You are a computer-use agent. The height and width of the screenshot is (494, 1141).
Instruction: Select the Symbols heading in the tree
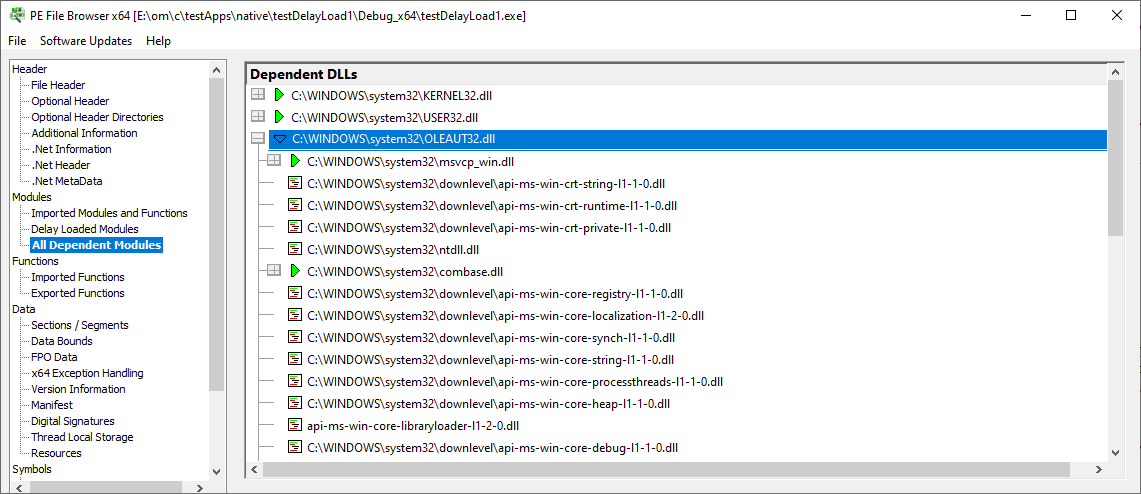tap(32, 469)
